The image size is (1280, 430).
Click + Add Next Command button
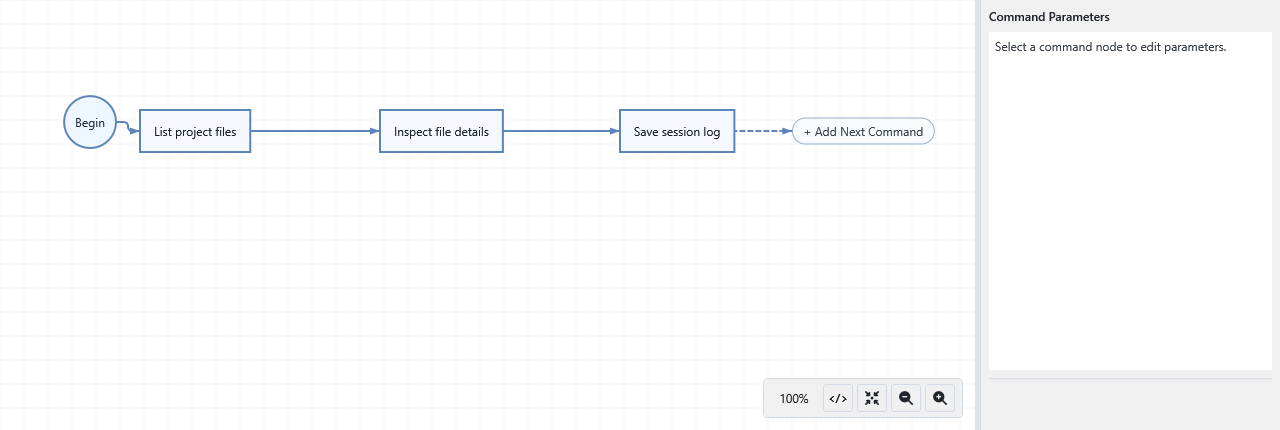tap(864, 131)
